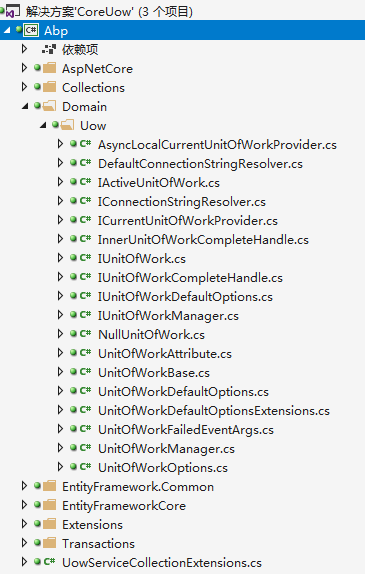Viewport: 365px width, 574px height.
Task: Select the Abp project name
Action: (x=56, y=31)
